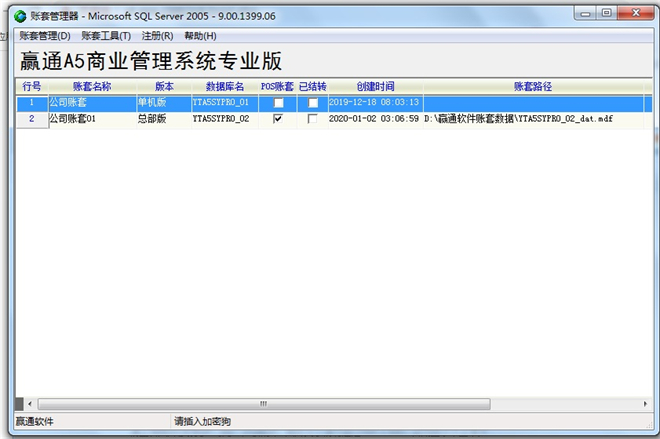Click the 数据库名 column header
Image resolution: width=660 pixels, height=439 pixels.
pos(225,87)
